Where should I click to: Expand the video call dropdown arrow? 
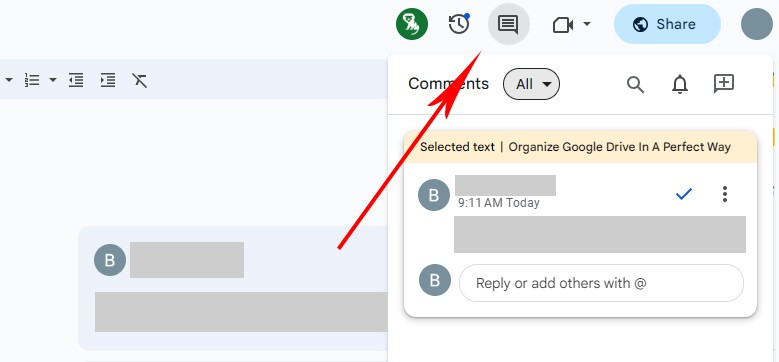[x=587, y=24]
